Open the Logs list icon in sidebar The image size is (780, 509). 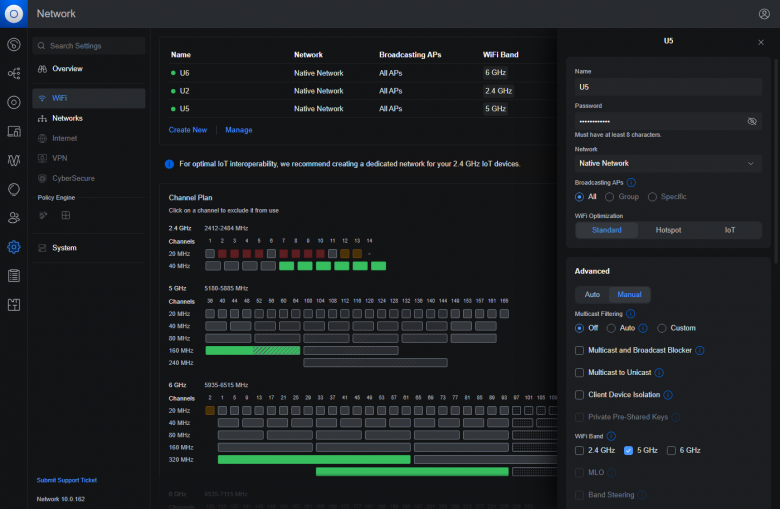(14, 276)
